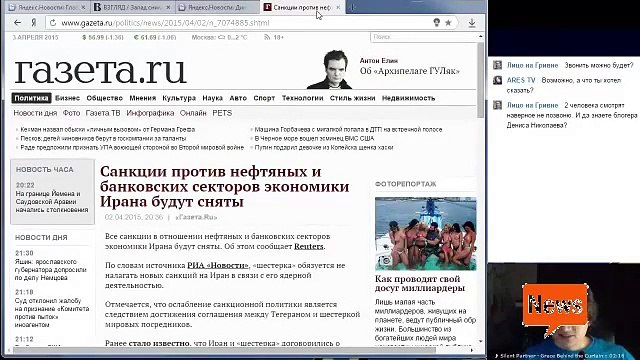640x360 pixels.
Task: Switch to the third Яндекс.Новости tab
Action: [x=217, y=7]
